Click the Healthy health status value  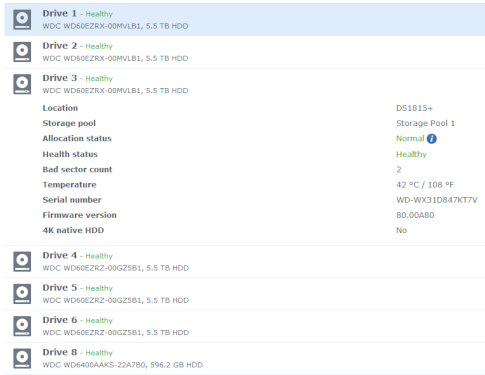click(411, 154)
